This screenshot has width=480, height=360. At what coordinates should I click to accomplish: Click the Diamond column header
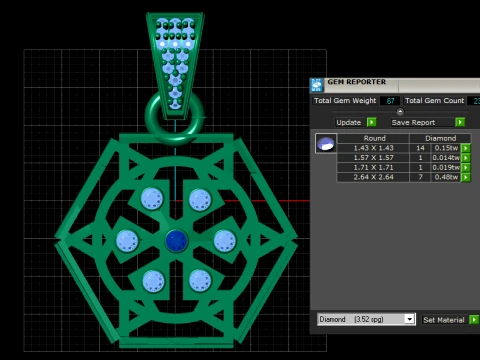click(x=440, y=138)
